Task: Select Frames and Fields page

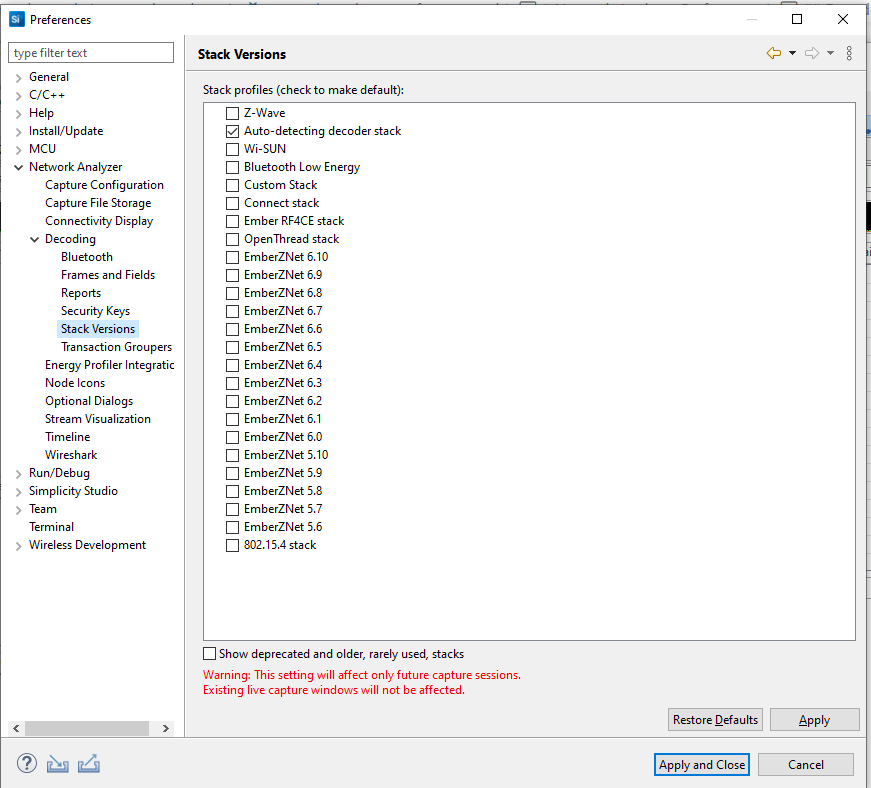Action: 108,275
